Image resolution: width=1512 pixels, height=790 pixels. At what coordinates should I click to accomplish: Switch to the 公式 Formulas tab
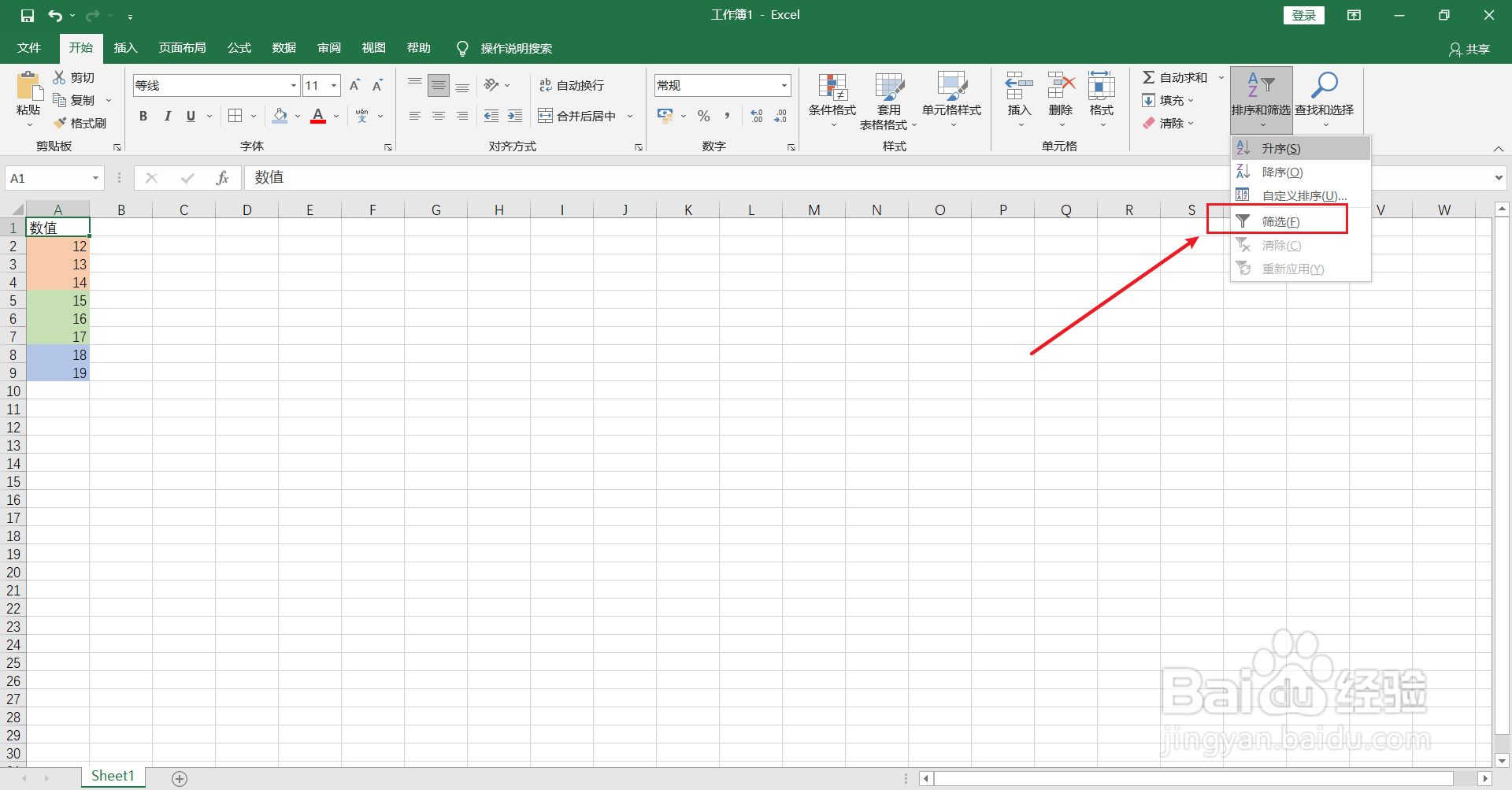(x=239, y=48)
